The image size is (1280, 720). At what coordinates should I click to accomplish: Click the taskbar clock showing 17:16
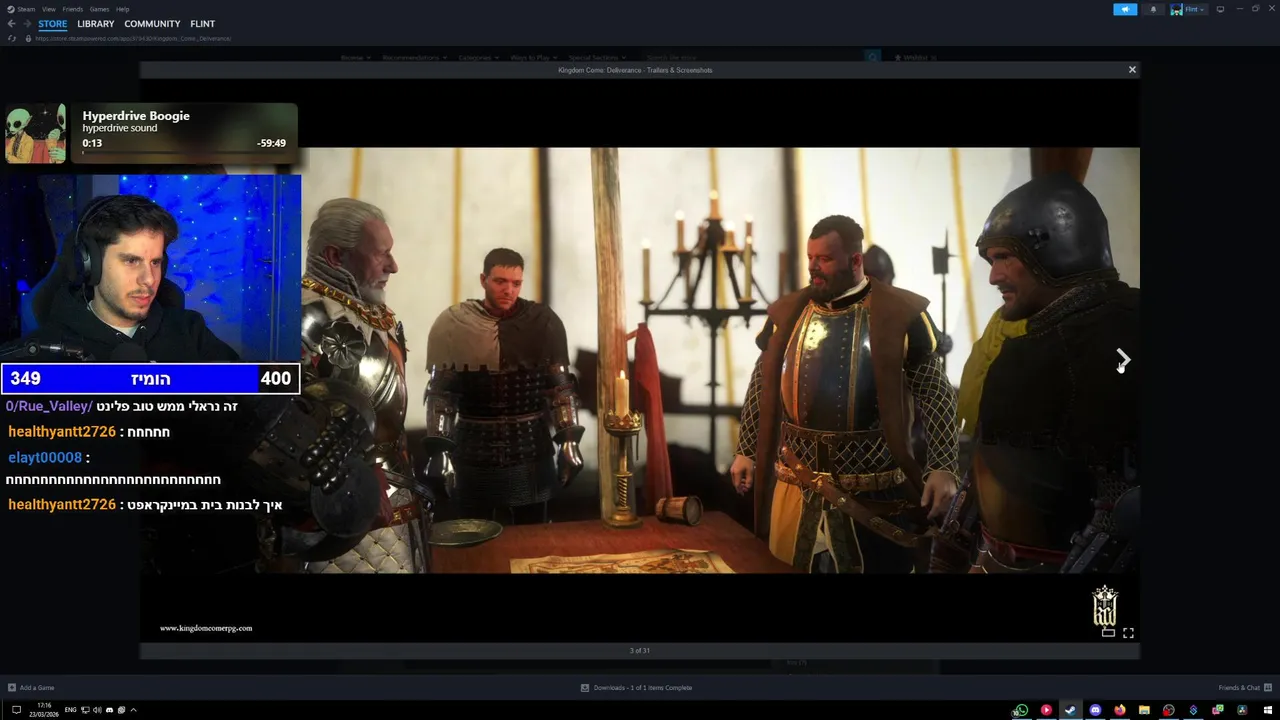[x=44, y=710]
